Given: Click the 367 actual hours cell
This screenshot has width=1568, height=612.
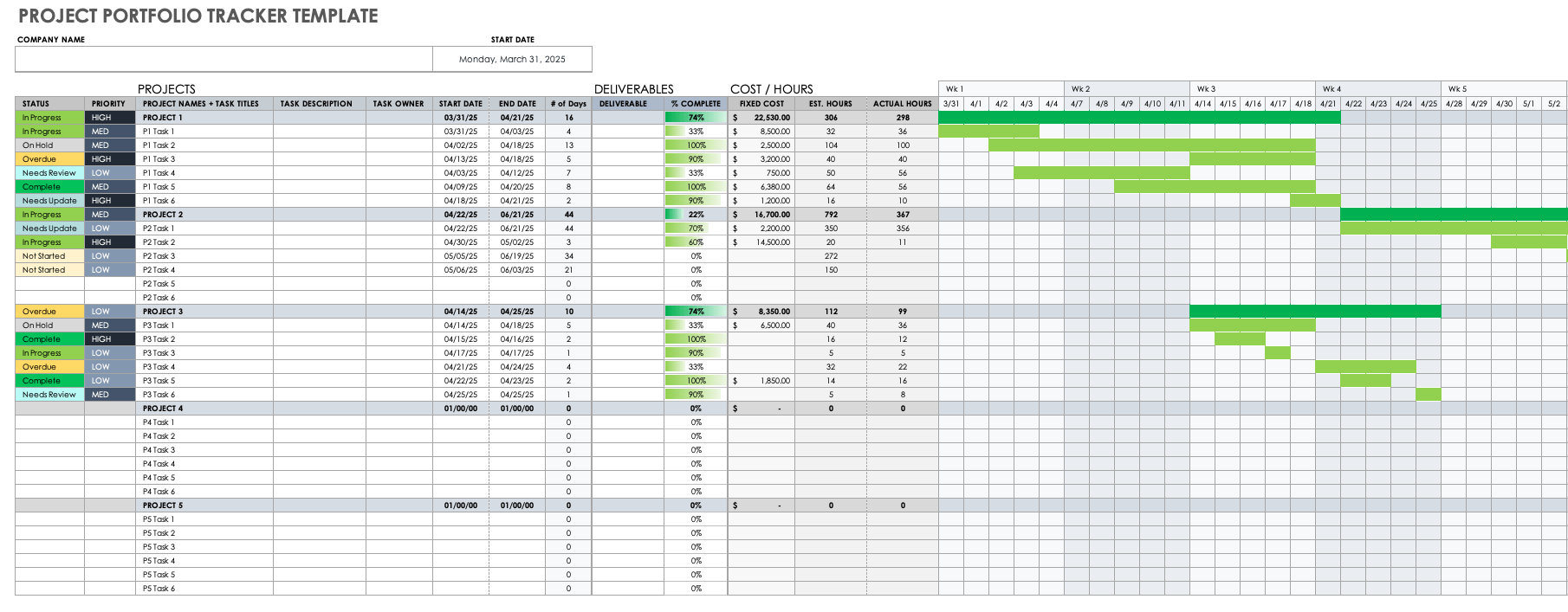Looking at the screenshot, I should coord(902,215).
